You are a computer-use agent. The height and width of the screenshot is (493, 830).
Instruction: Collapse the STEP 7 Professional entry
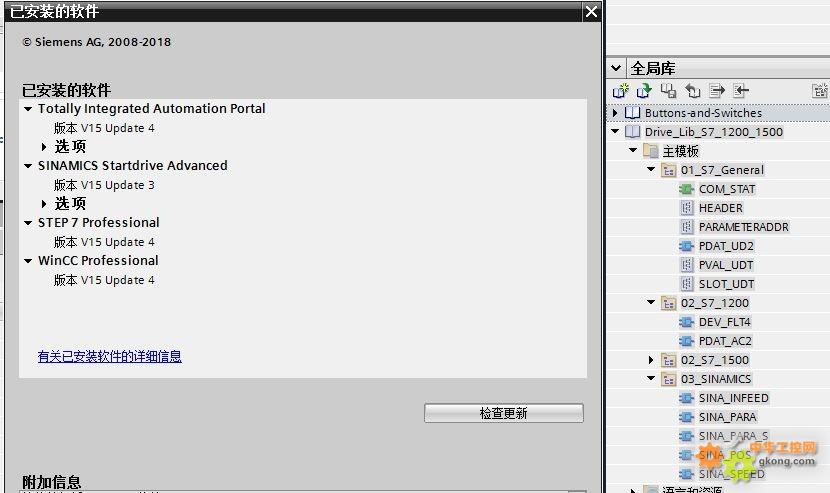click(28, 223)
